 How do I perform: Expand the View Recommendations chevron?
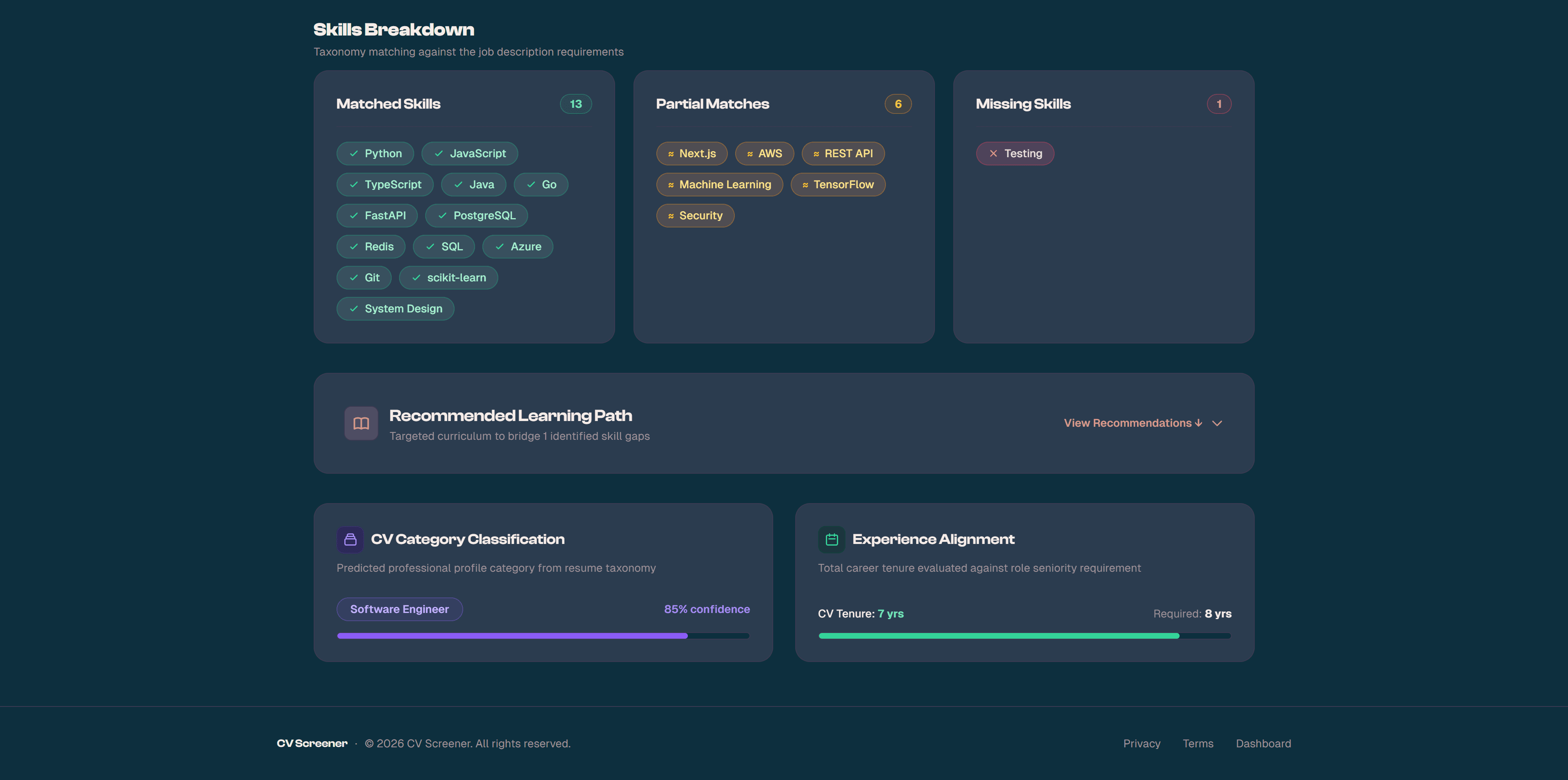(1217, 423)
